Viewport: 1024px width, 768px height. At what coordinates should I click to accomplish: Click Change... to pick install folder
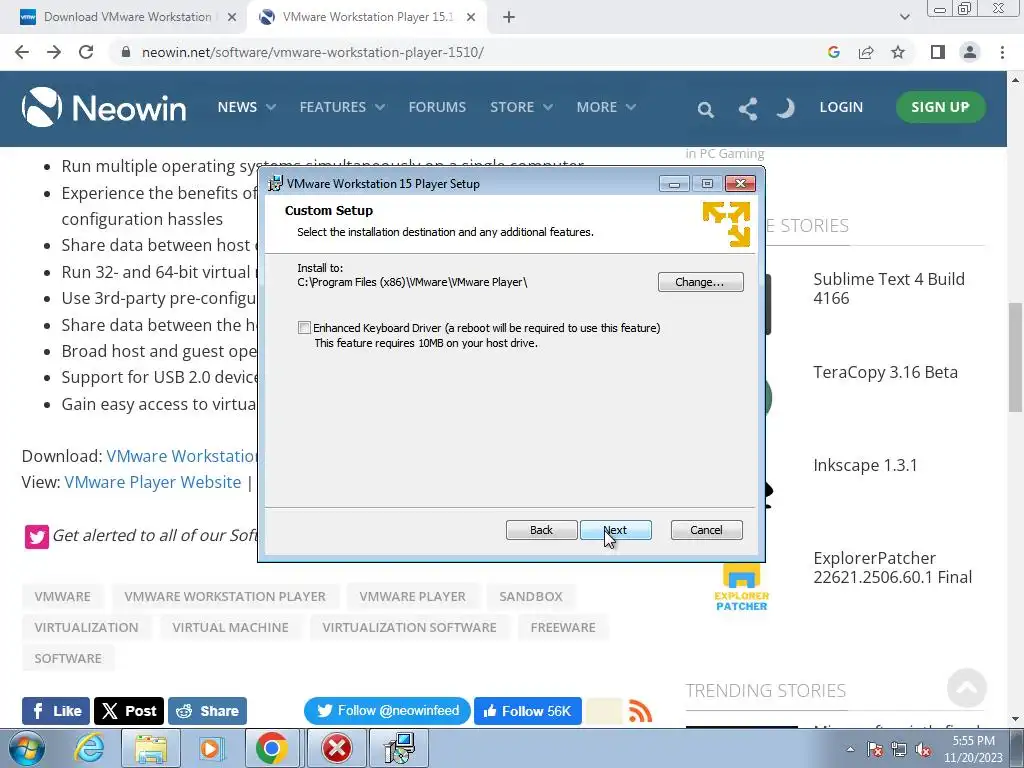pos(700,282)
